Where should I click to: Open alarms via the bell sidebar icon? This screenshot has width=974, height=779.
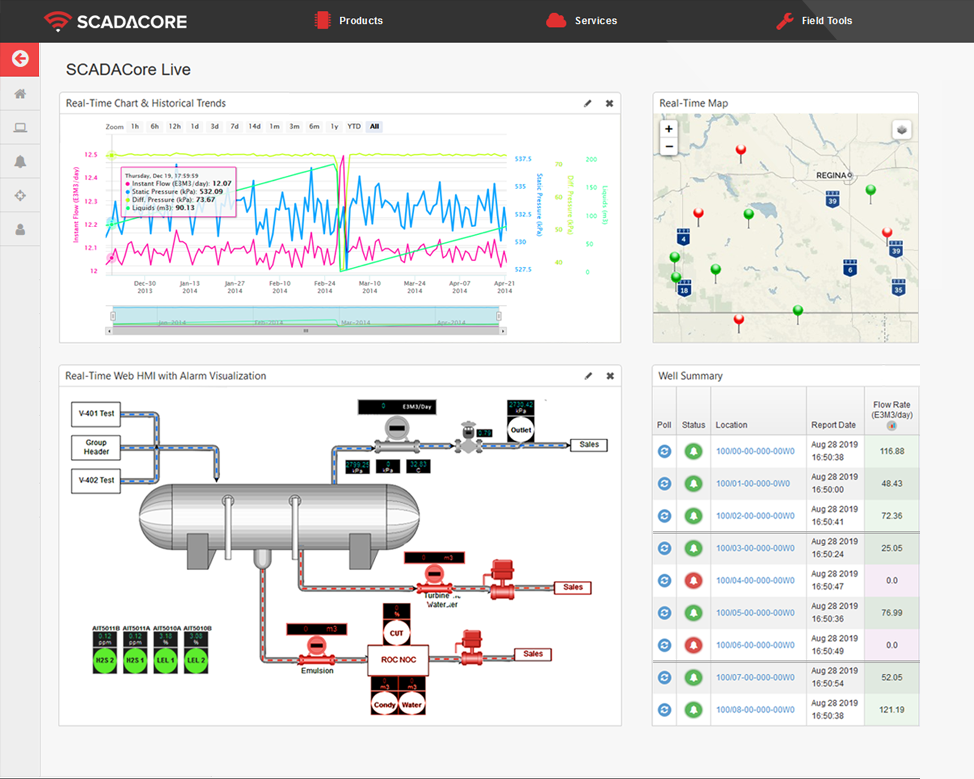pos(20,161)
